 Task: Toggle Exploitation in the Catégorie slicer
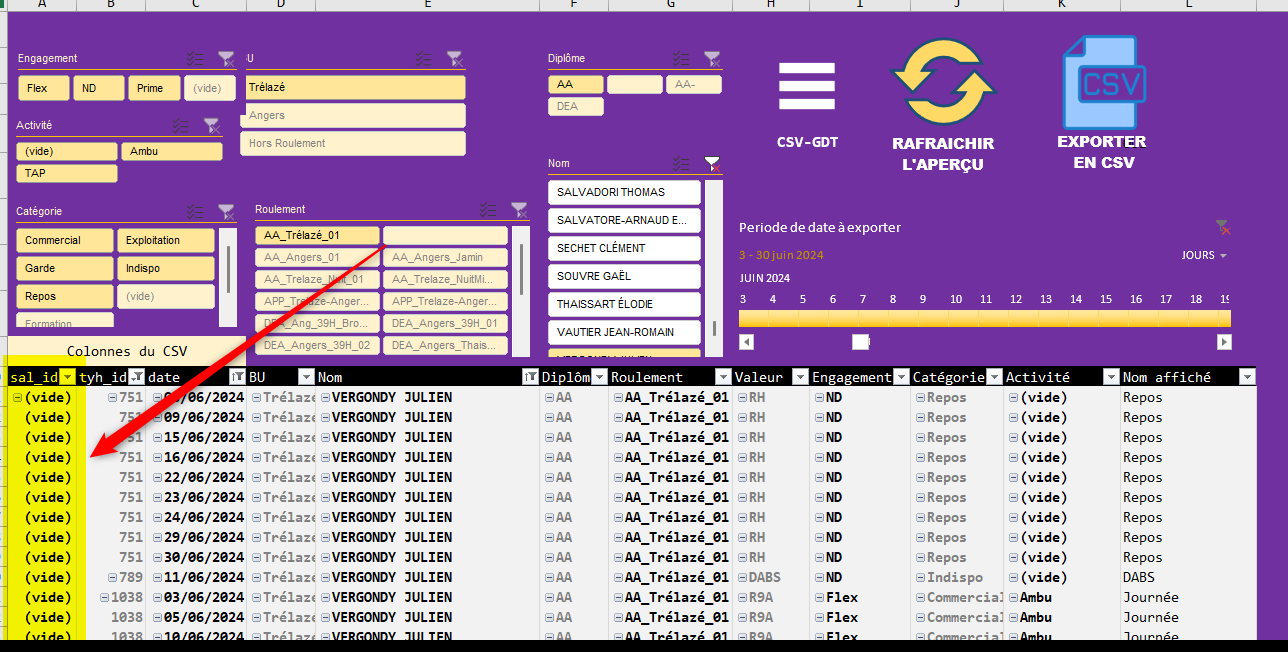tap(166, 240)
